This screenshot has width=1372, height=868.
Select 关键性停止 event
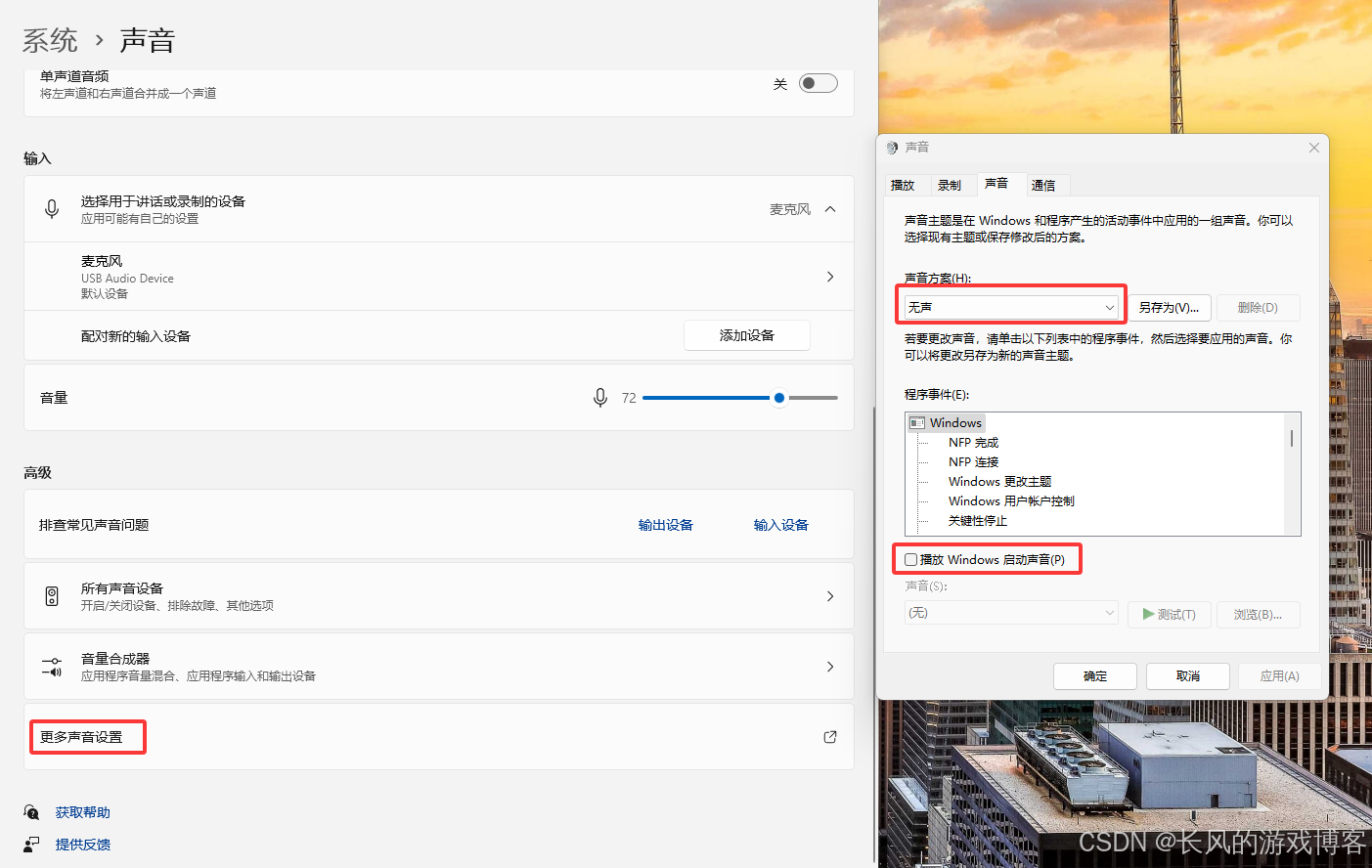coord(978,521)
